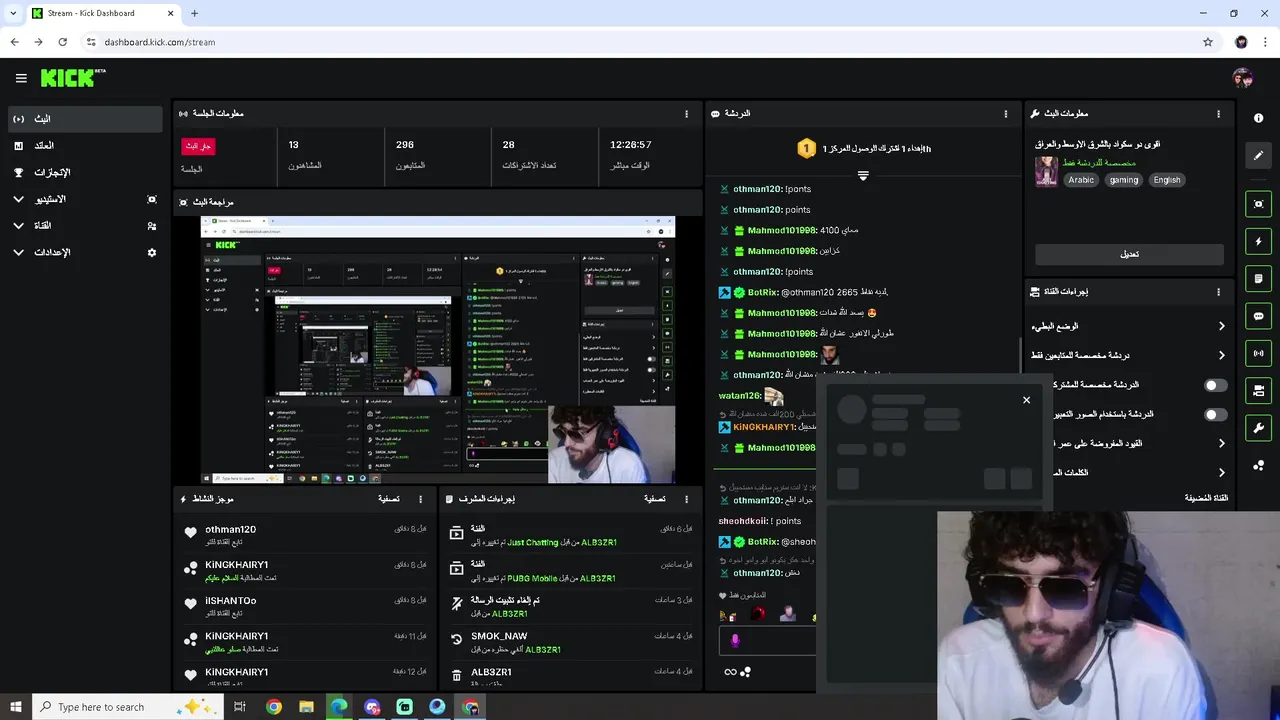
Task: Expand the banned words option arrow
Action: 1221,472
